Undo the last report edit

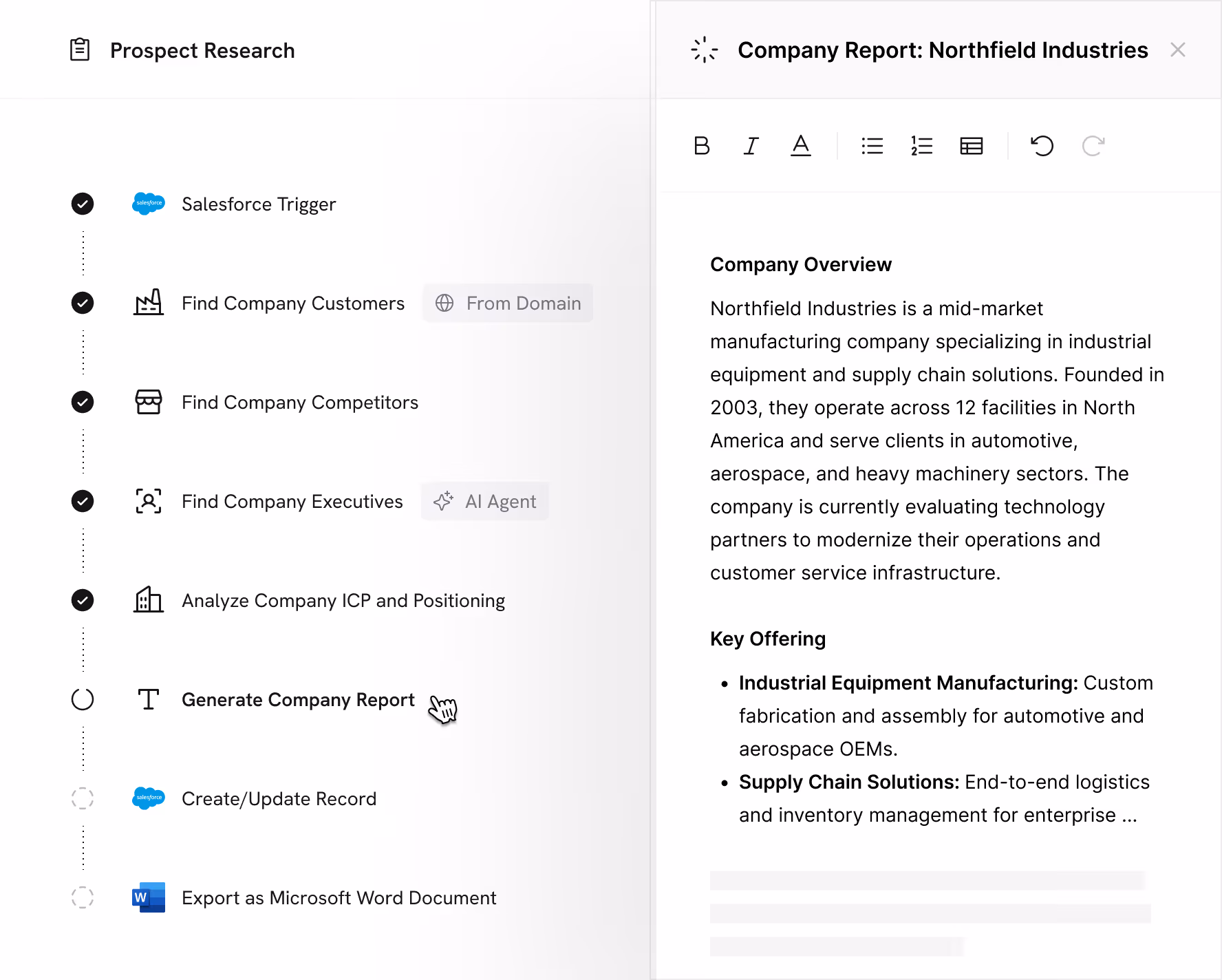pyautogui.click(x=1042, y=145)
